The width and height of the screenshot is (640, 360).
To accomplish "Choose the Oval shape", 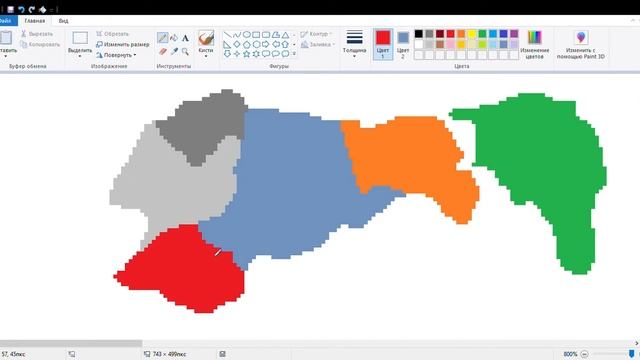I will coord(247,35).
